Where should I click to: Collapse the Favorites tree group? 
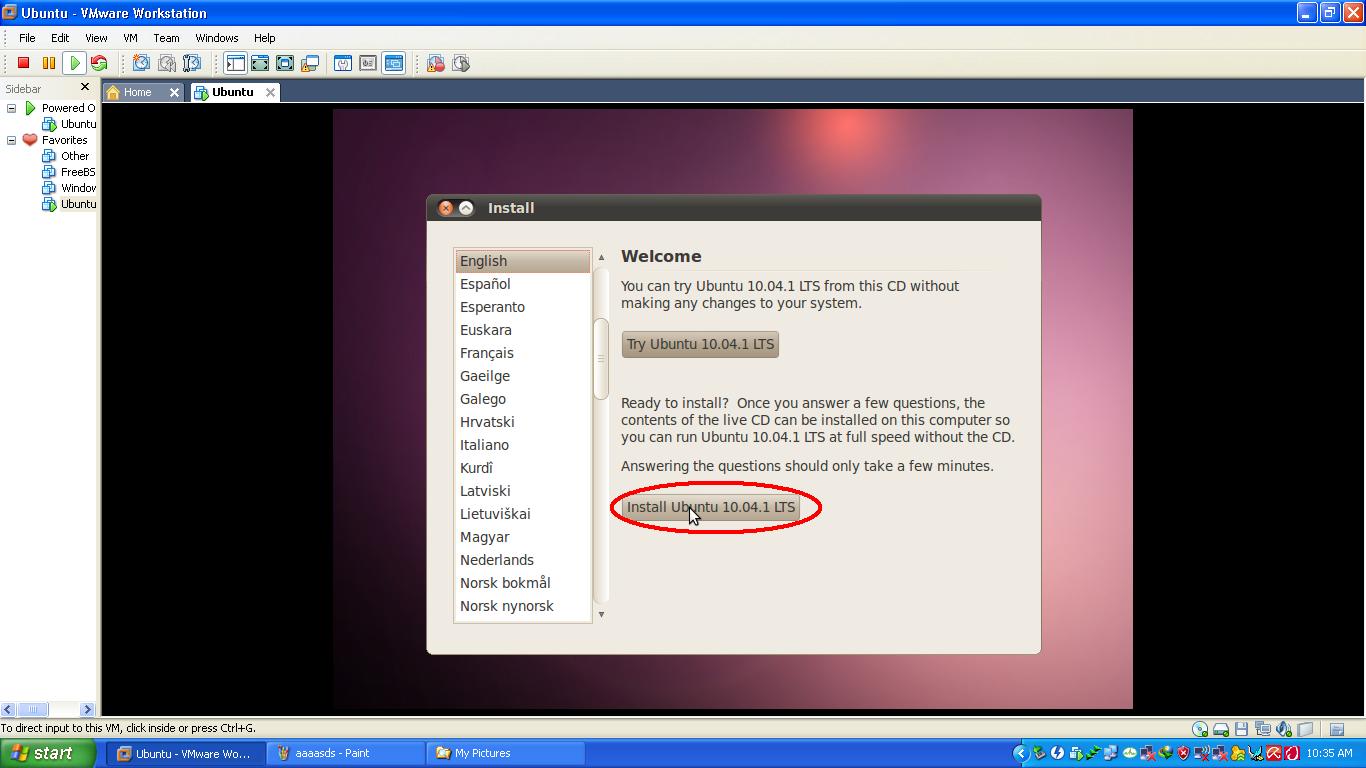(11, 140)
